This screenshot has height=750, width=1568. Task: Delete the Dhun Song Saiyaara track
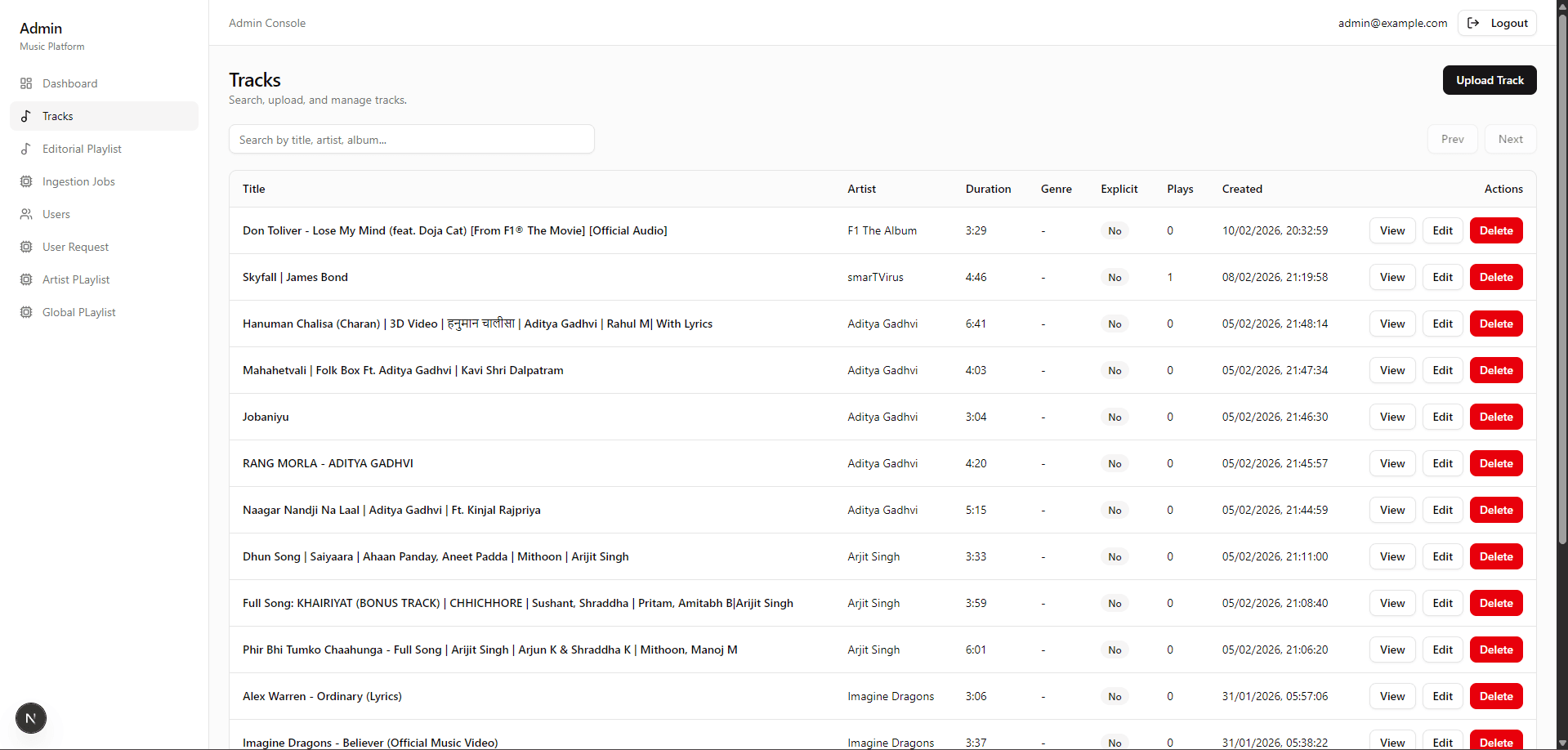tap(1496, 556)
